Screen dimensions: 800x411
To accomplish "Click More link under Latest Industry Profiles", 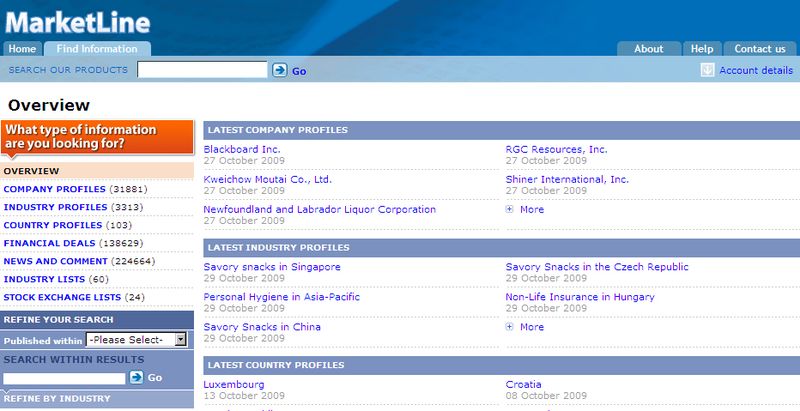I will [x=532, y=327].
